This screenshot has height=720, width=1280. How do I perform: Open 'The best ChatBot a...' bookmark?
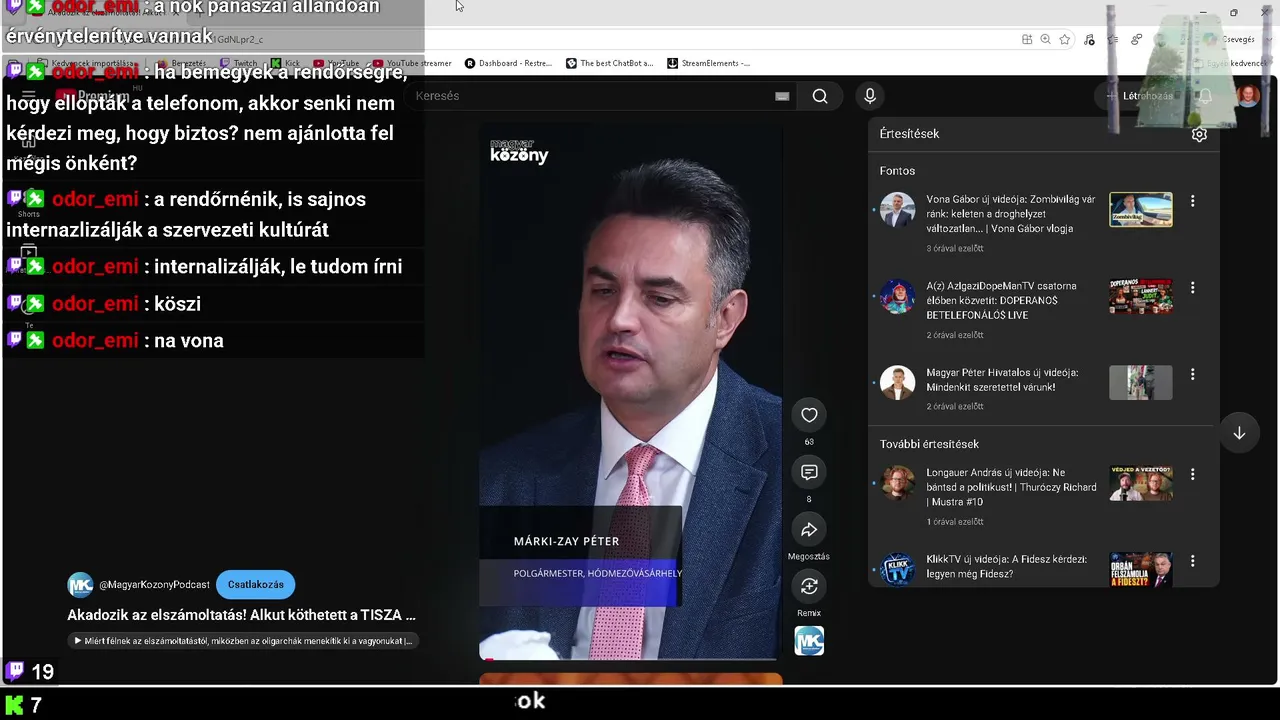[609, 63]
